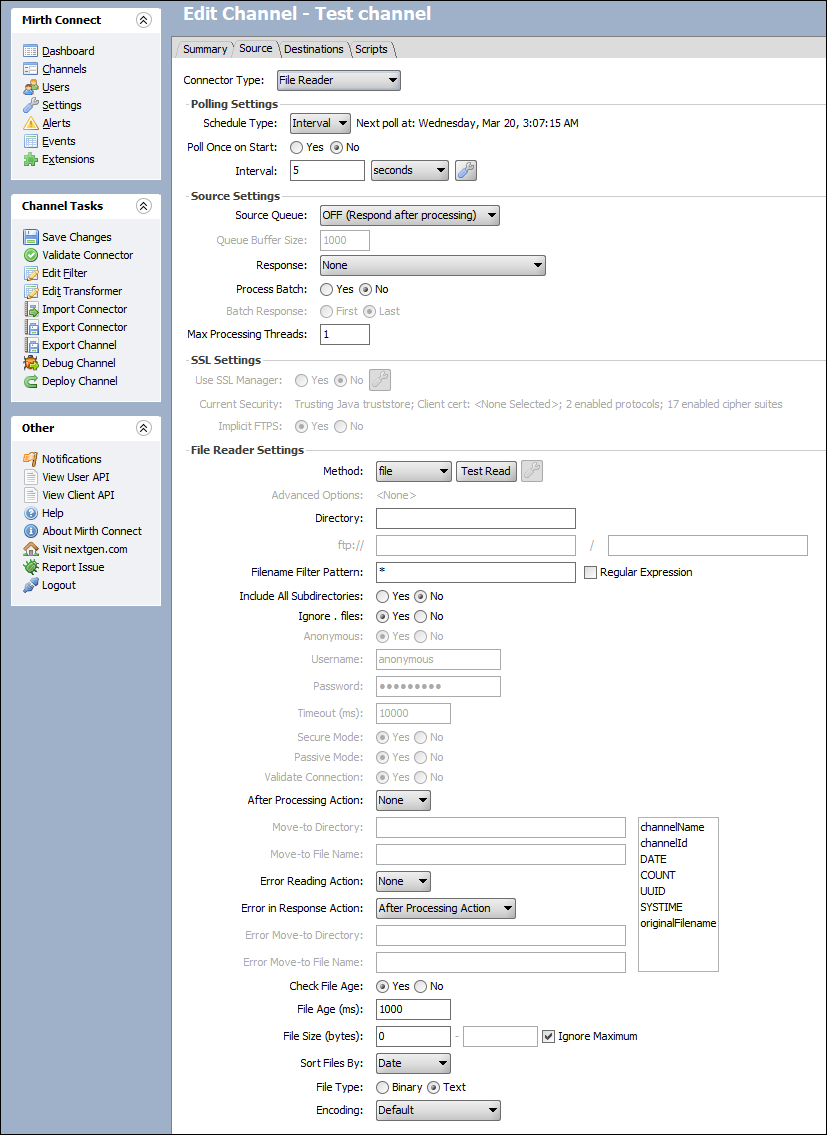
Task: Click the Report Issue bug icon
Action: (30, 568)
